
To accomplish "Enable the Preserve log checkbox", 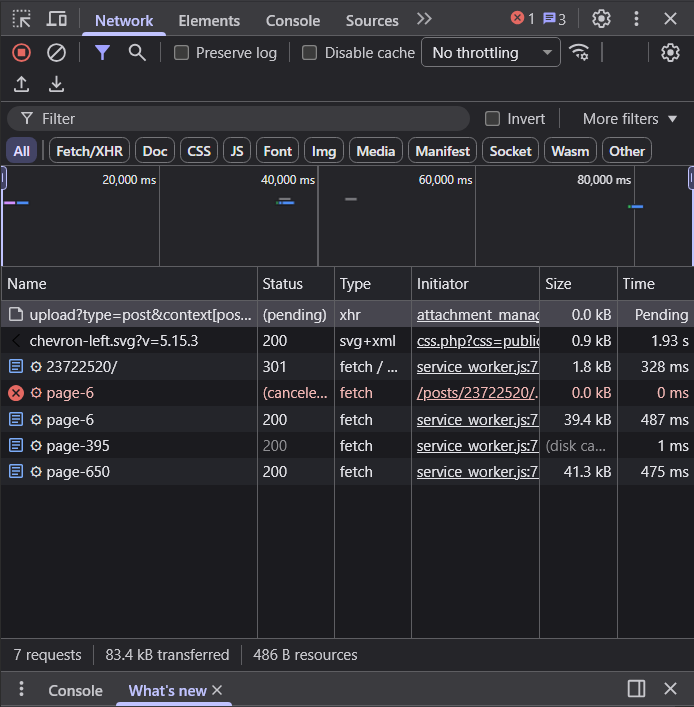I will 181,53.
